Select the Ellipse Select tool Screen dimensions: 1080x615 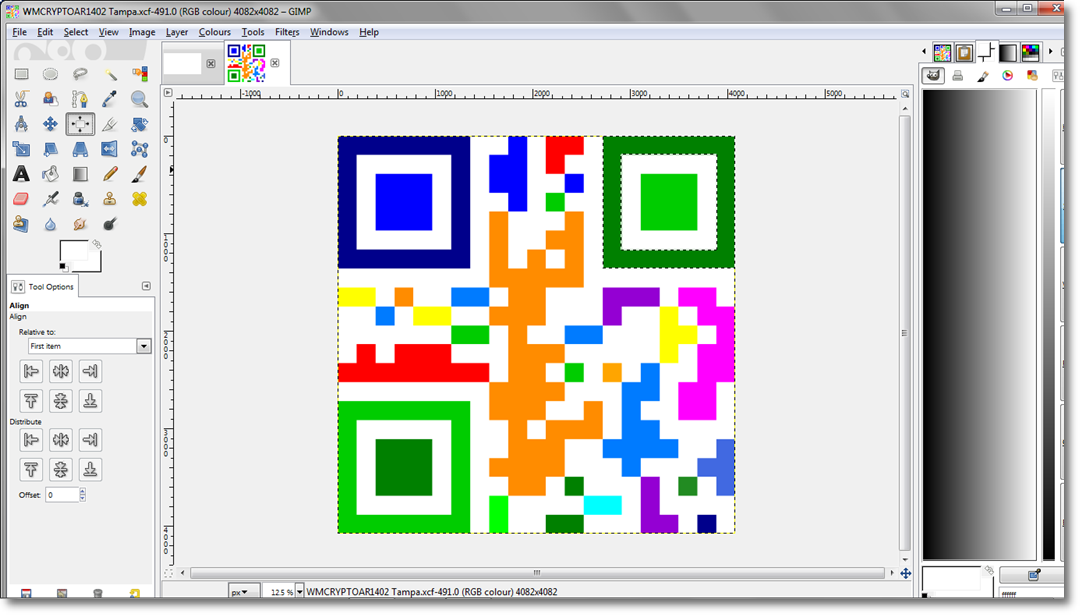pyautogui.click(x=50, y=74)
